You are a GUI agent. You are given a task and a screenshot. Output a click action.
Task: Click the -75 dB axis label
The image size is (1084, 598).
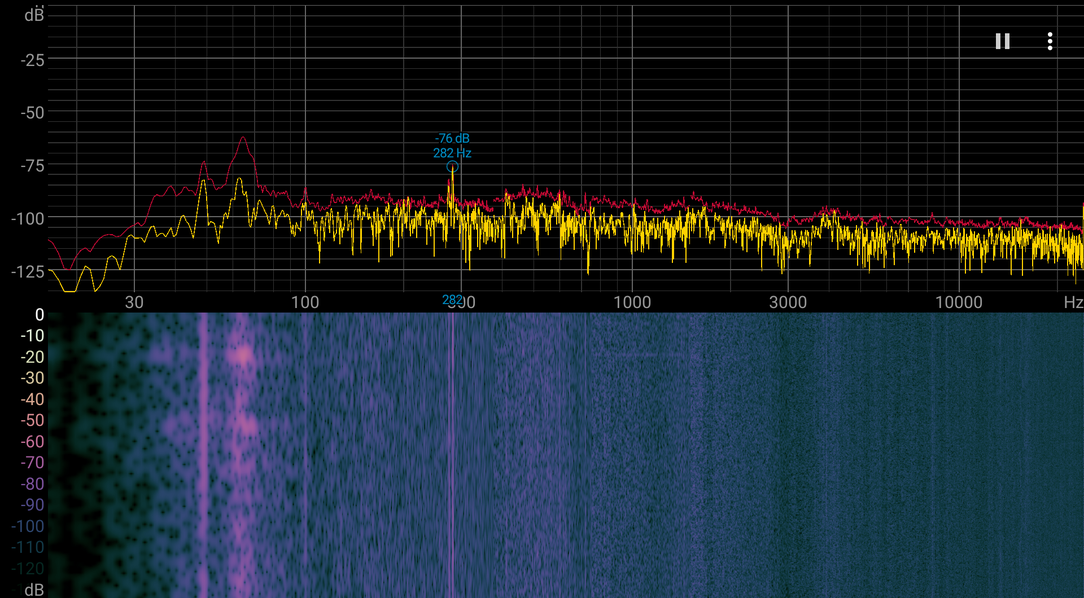pos(32,165)
